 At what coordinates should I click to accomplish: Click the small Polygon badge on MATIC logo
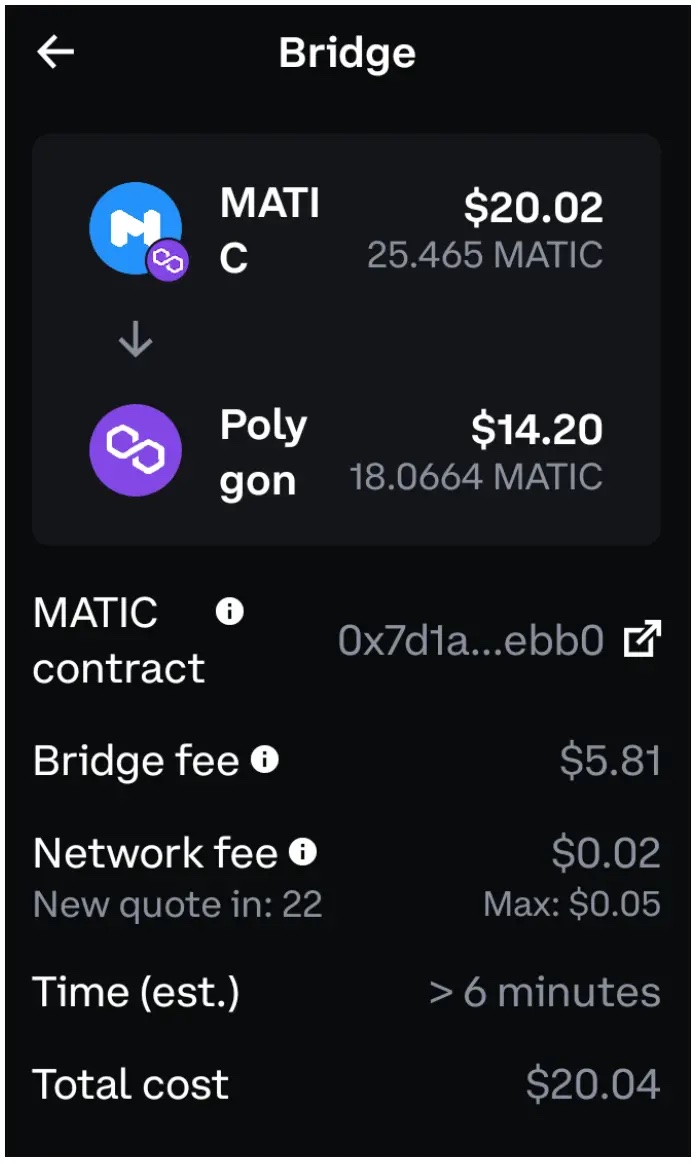(x=168, y=259)
